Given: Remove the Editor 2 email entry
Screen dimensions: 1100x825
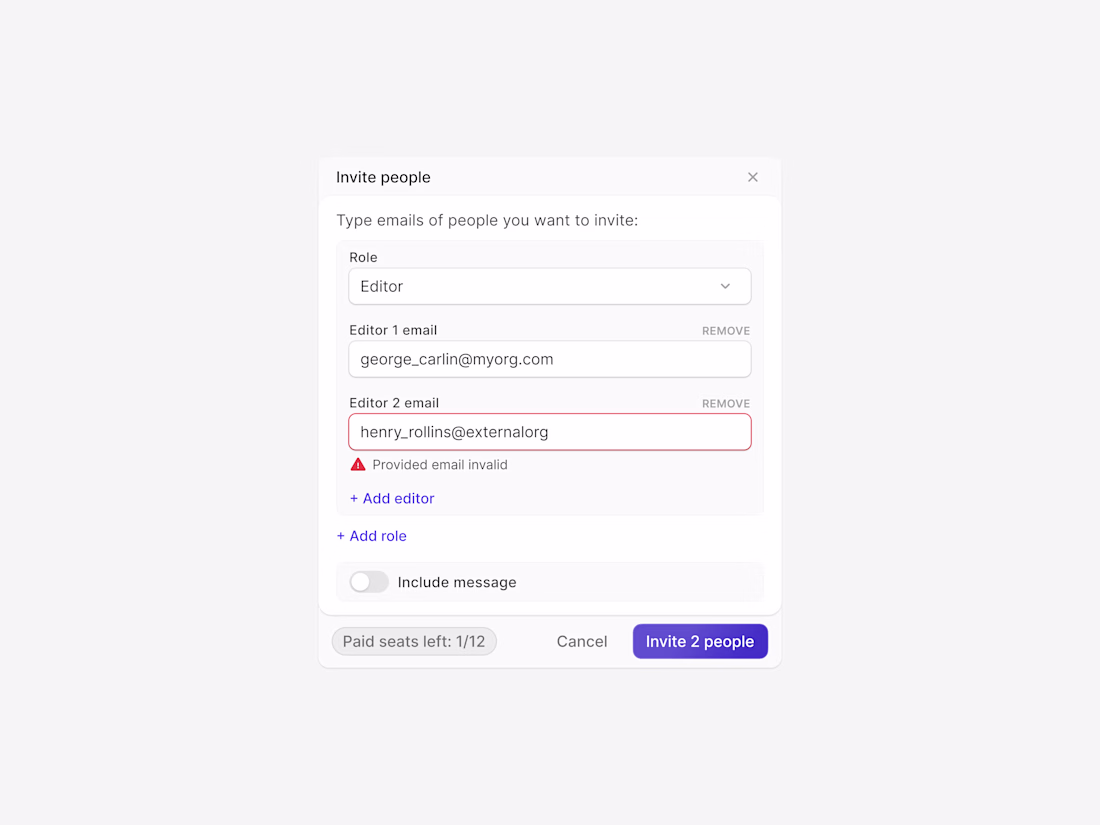Looking at the screenshot, I should tap(725, 404).
